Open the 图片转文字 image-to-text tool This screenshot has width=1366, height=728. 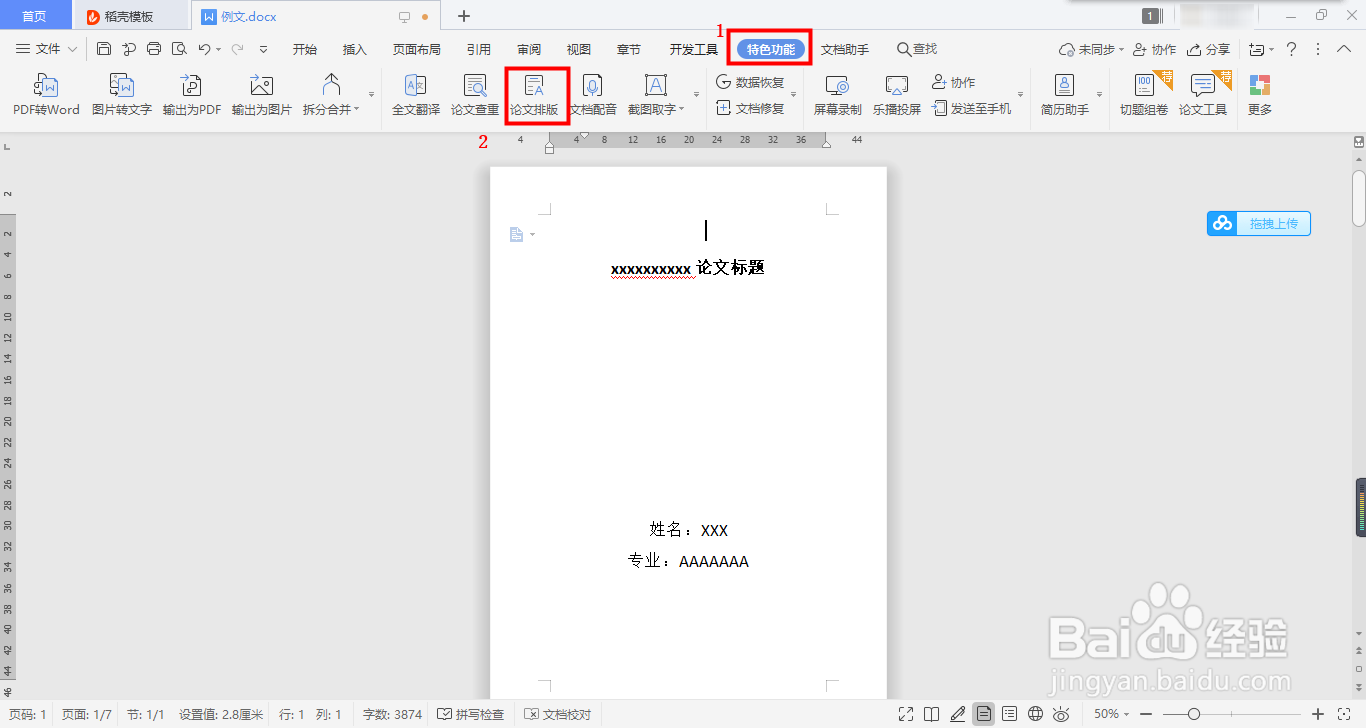[x=120, y=95]
